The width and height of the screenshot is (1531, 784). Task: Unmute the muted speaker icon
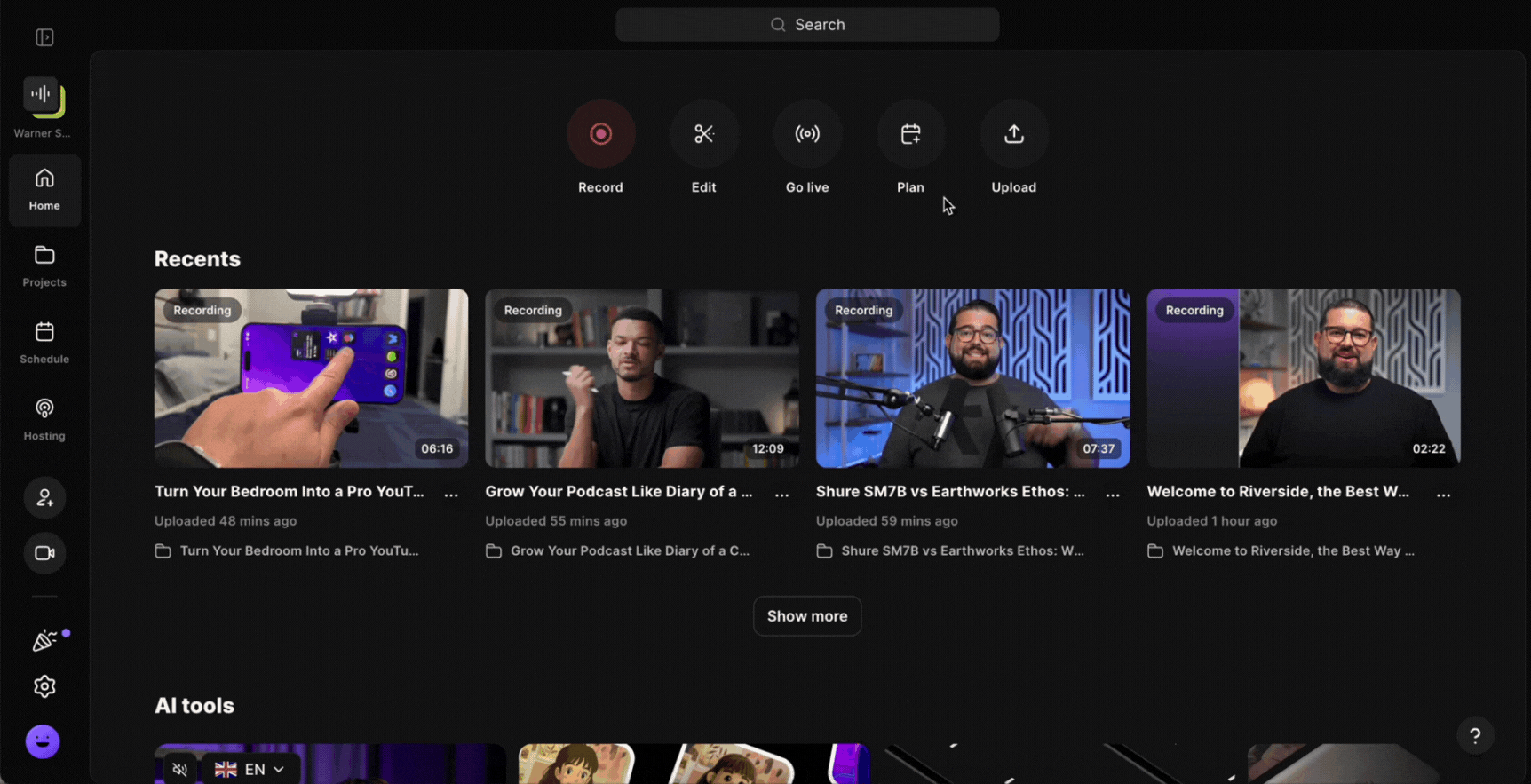179,769
